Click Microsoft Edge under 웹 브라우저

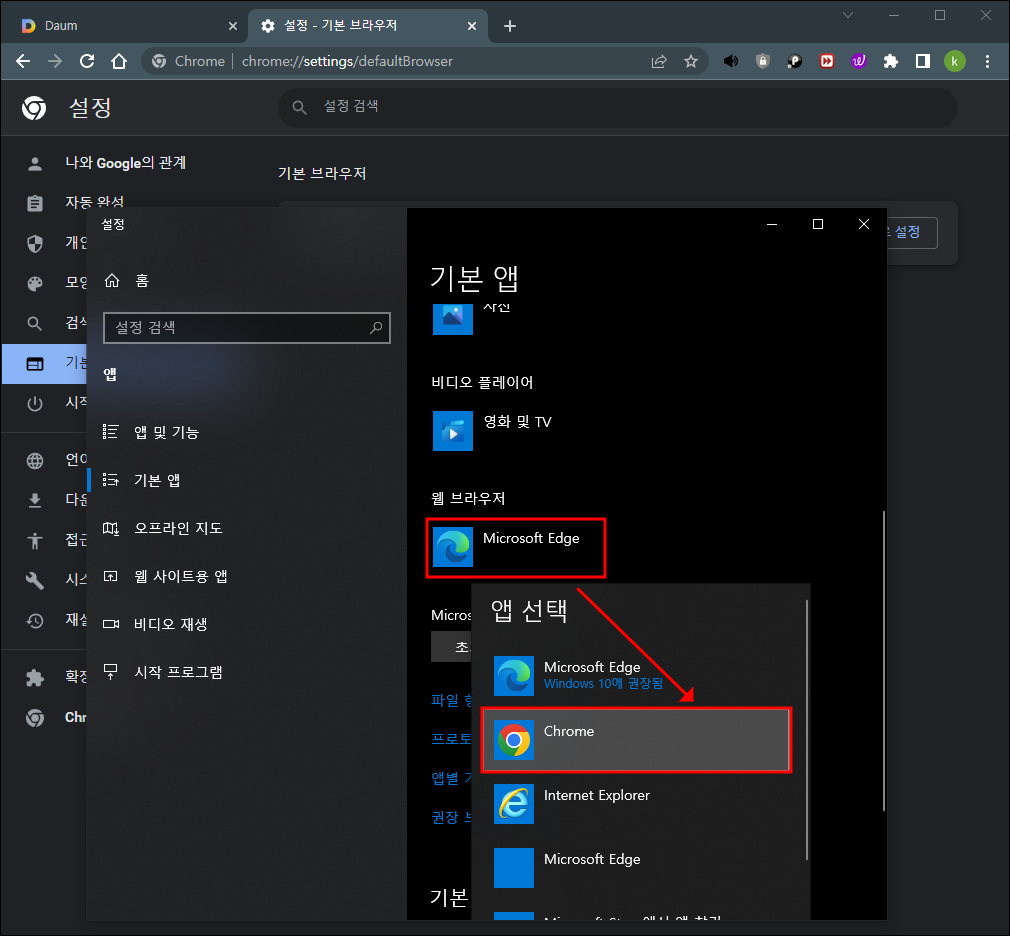click(515, 548)
